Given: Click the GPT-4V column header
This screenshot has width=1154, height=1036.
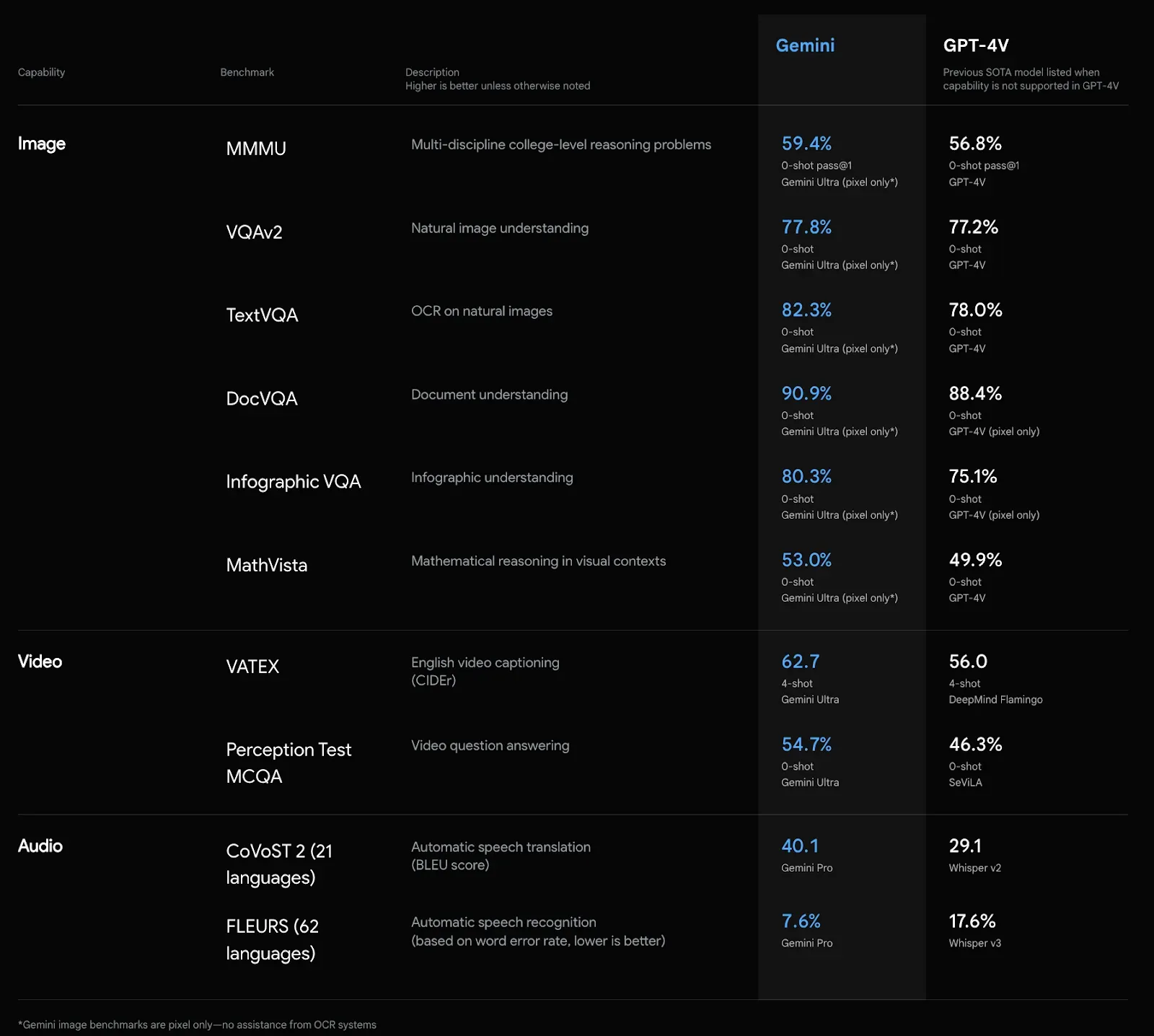Looking at the screenshot, I should (976, 45).
